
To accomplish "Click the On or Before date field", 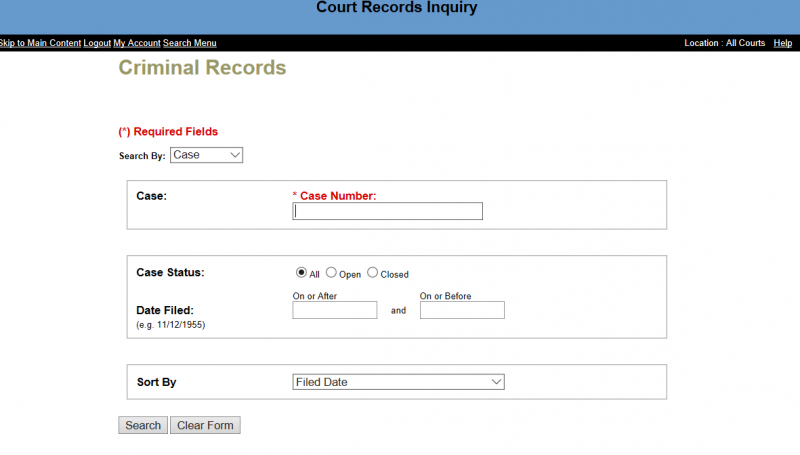I will 462,310.
